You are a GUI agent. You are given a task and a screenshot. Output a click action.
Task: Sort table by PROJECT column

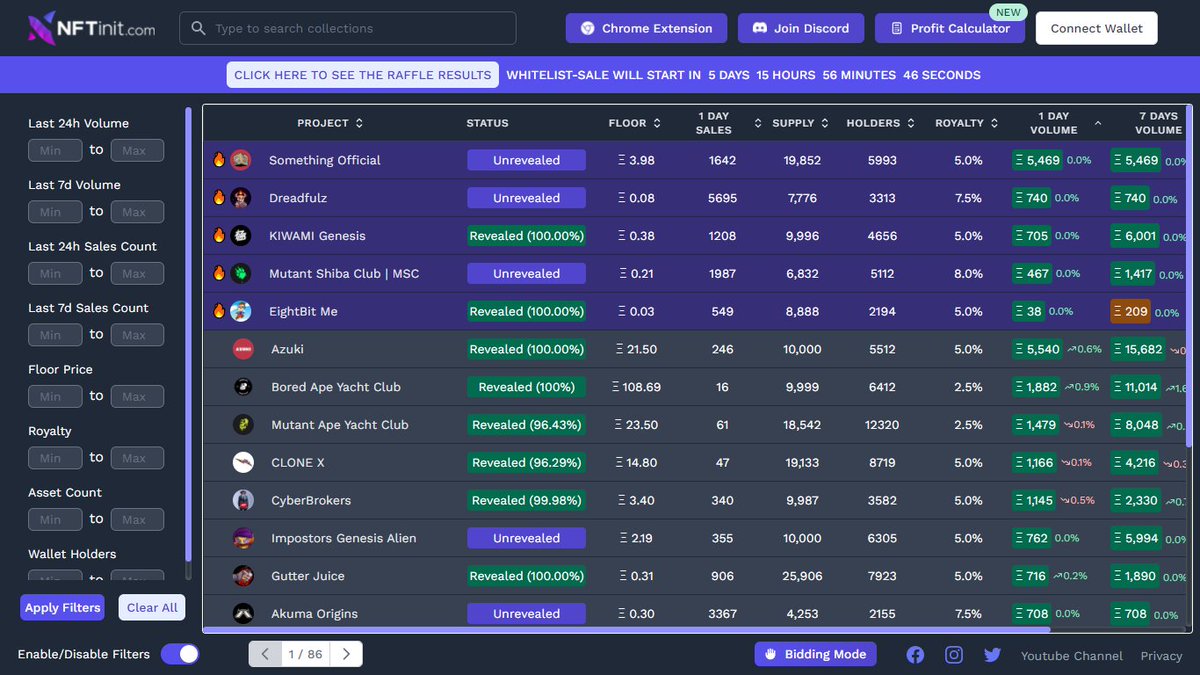[x=330, y=123]
